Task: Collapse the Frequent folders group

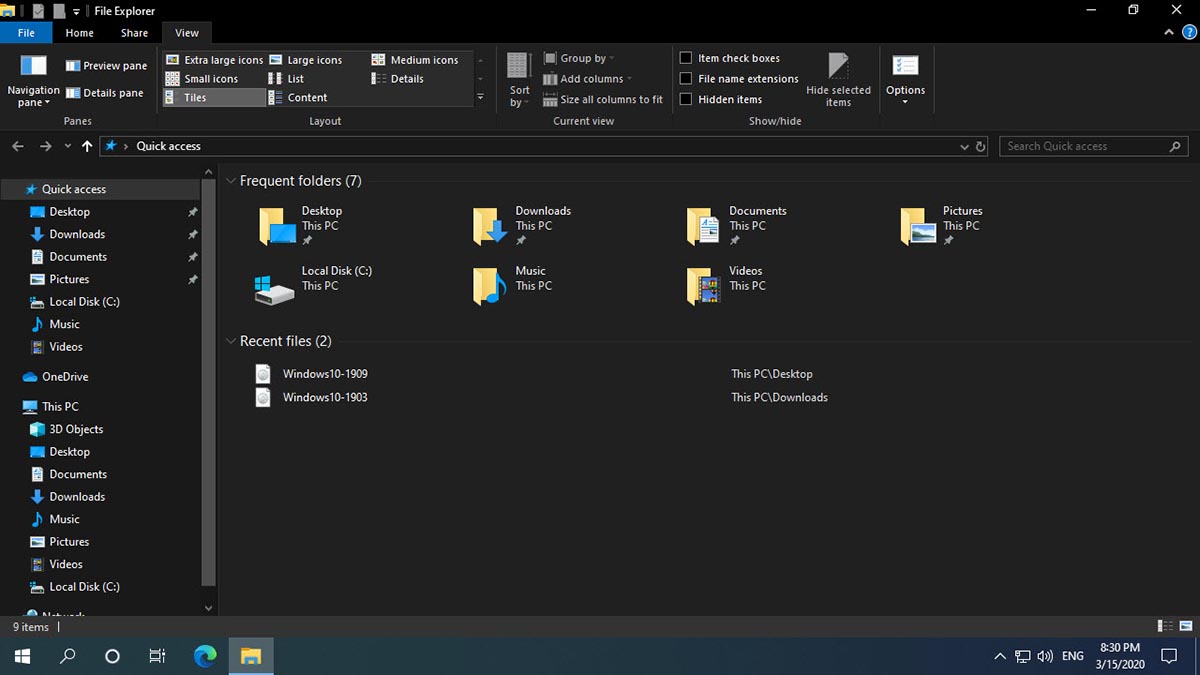Action: click(232, 181)
